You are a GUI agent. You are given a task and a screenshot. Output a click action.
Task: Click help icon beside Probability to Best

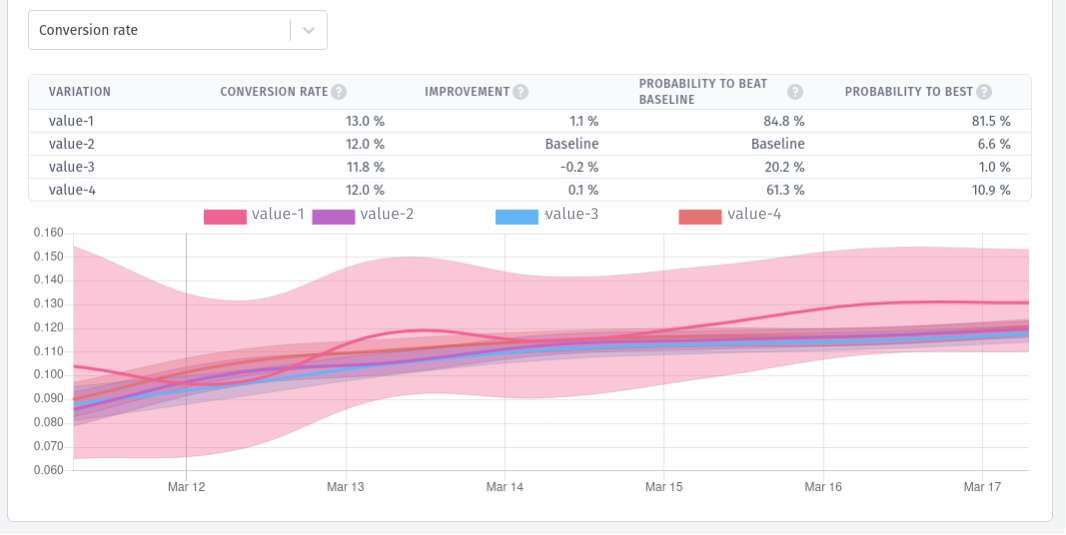pyautogui.click(x=984, y=92)
